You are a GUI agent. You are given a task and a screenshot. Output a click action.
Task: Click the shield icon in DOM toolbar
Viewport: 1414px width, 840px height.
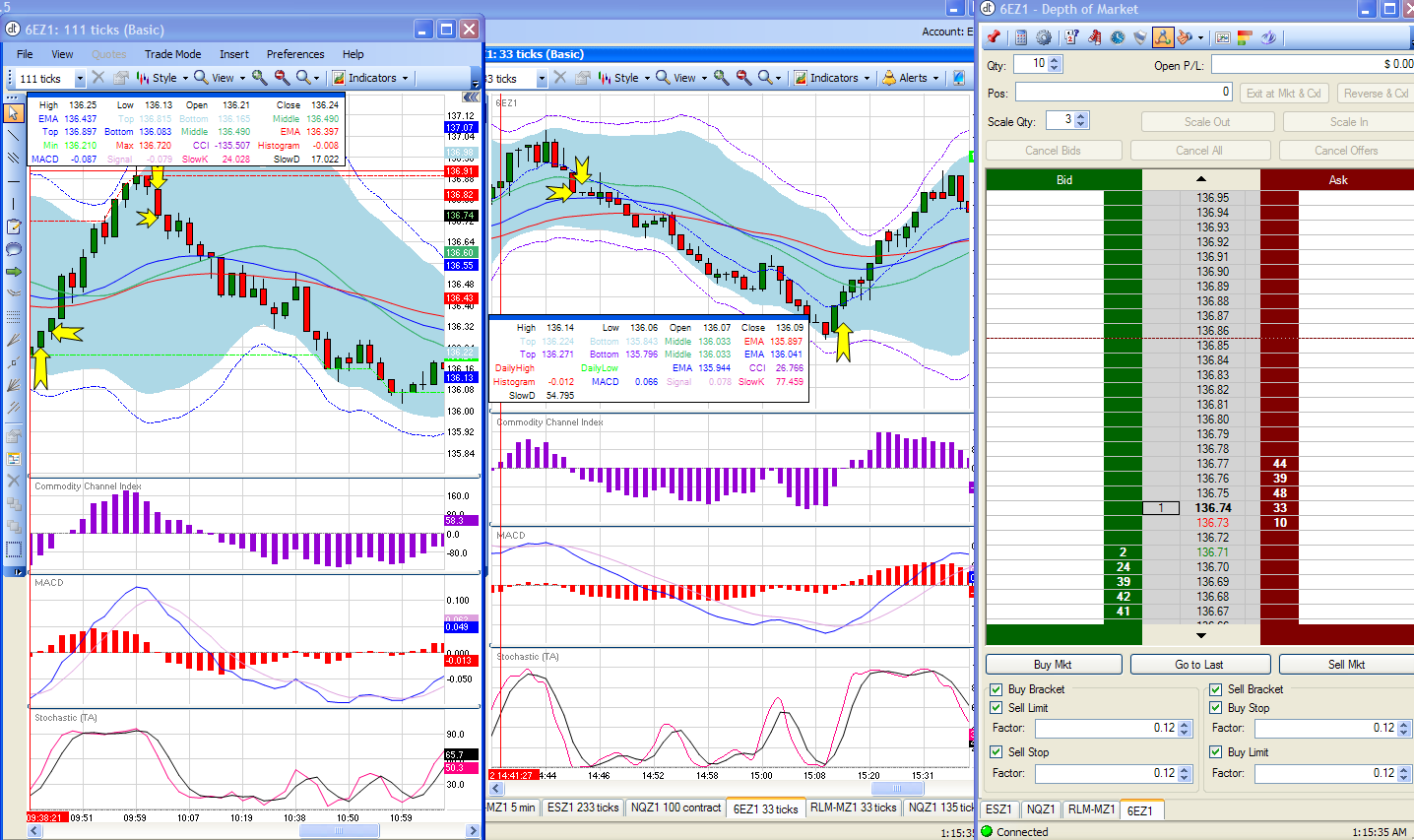pos(1140,37)
